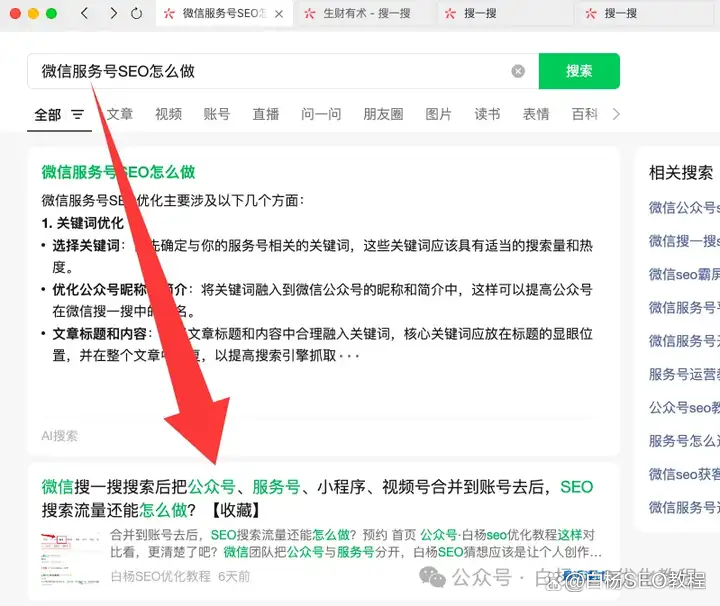Open the article result thumbnail image

[70, 558]
